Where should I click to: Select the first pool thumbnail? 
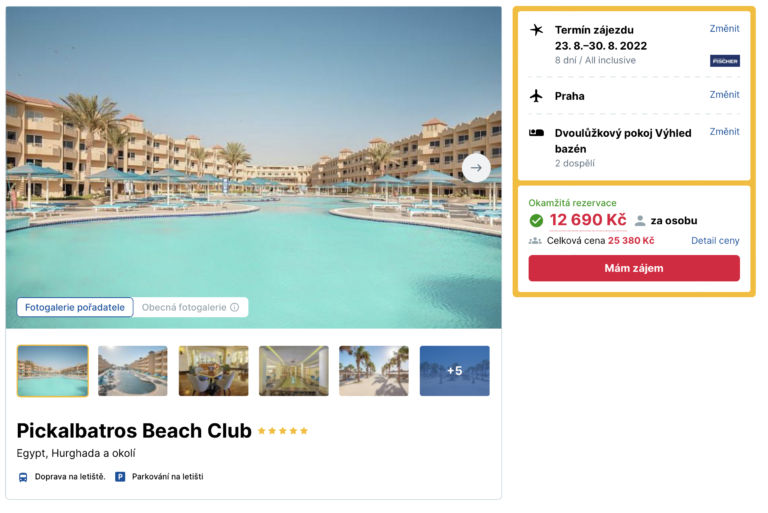coord(53,371)
